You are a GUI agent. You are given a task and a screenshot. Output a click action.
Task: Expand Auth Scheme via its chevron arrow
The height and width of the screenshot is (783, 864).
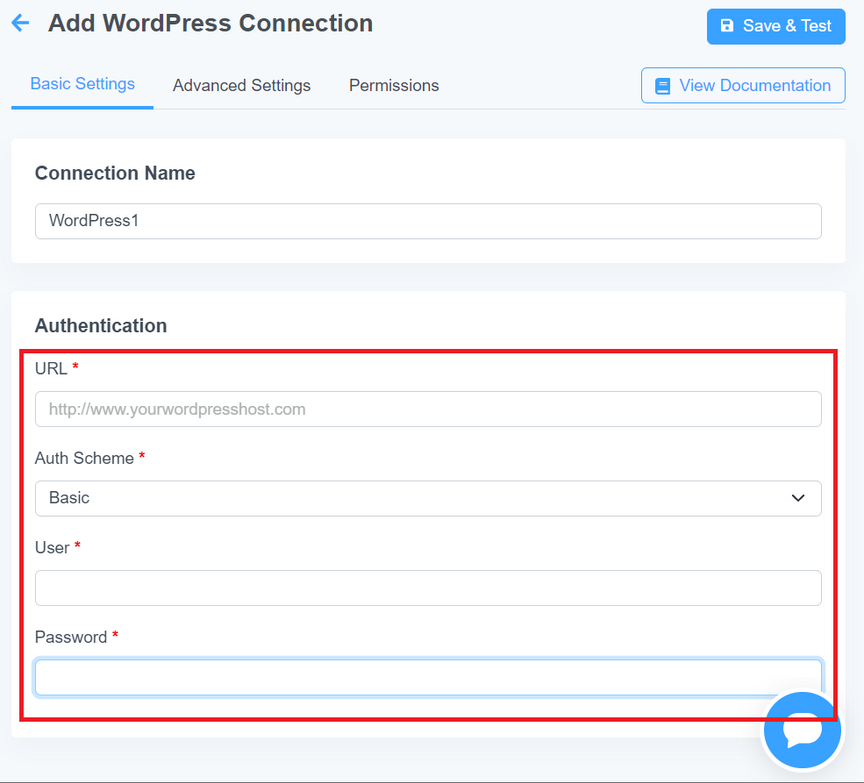[x=798, y=498]
